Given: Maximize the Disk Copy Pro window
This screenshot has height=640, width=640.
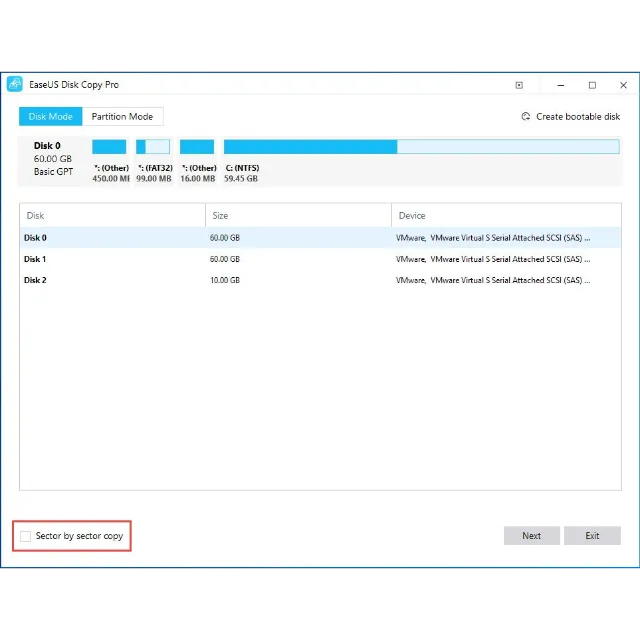Looking at the screenshot, I should coord(592,85).
